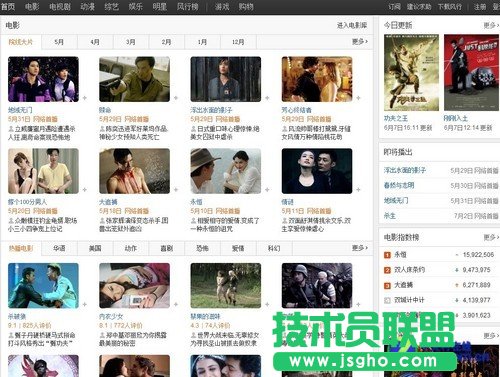The image size is (500, 377).
Task: Click person icon before 情谜 description
Action: pyautogui.click(x=285, y=220)
